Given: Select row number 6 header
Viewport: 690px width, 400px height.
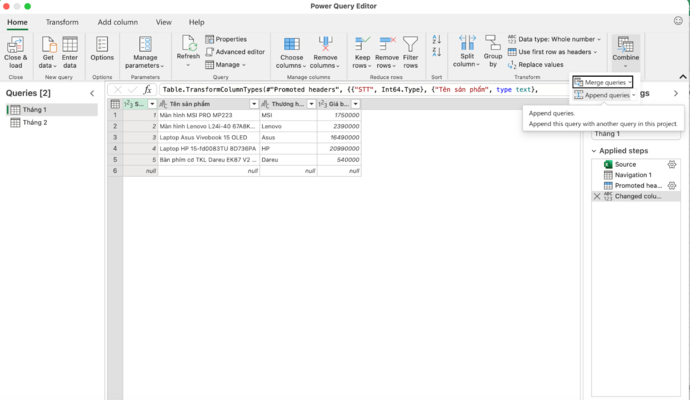Looking at the screenshot, I should point(115,171).
